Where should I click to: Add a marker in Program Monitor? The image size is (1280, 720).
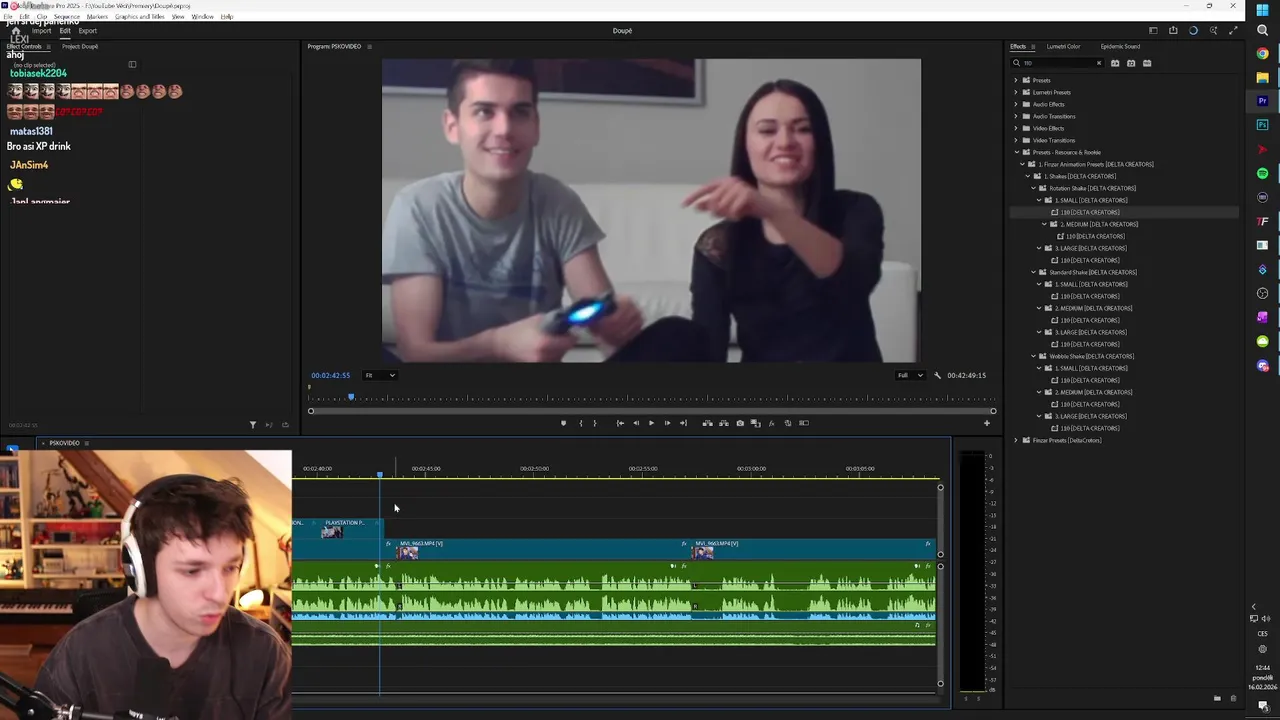point(563,423)
